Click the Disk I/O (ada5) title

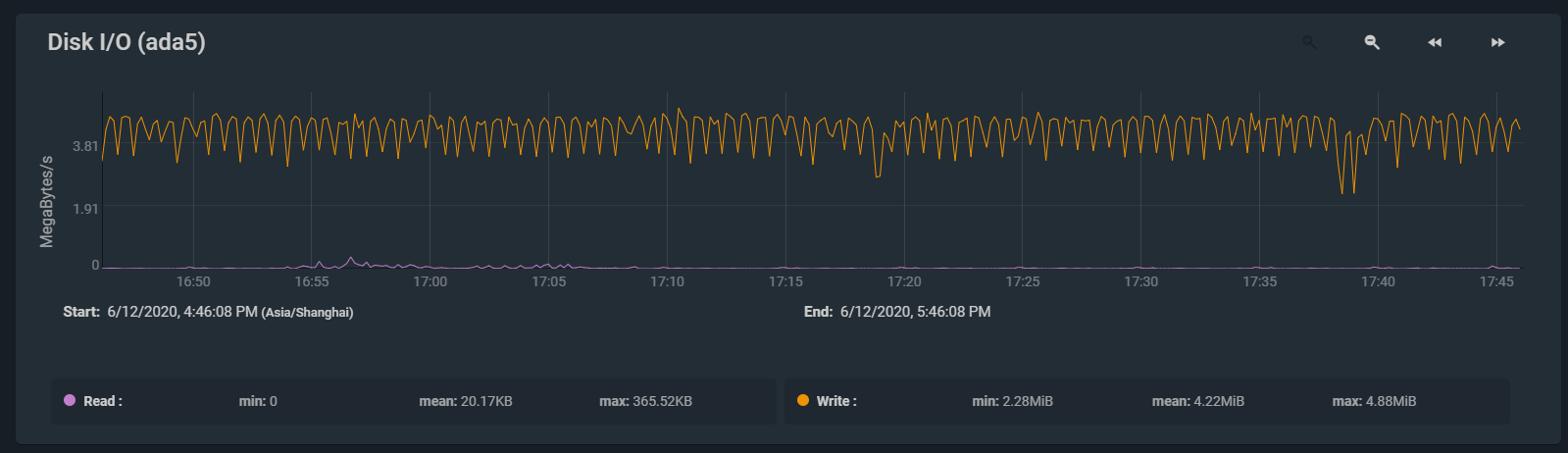[126, 42]
